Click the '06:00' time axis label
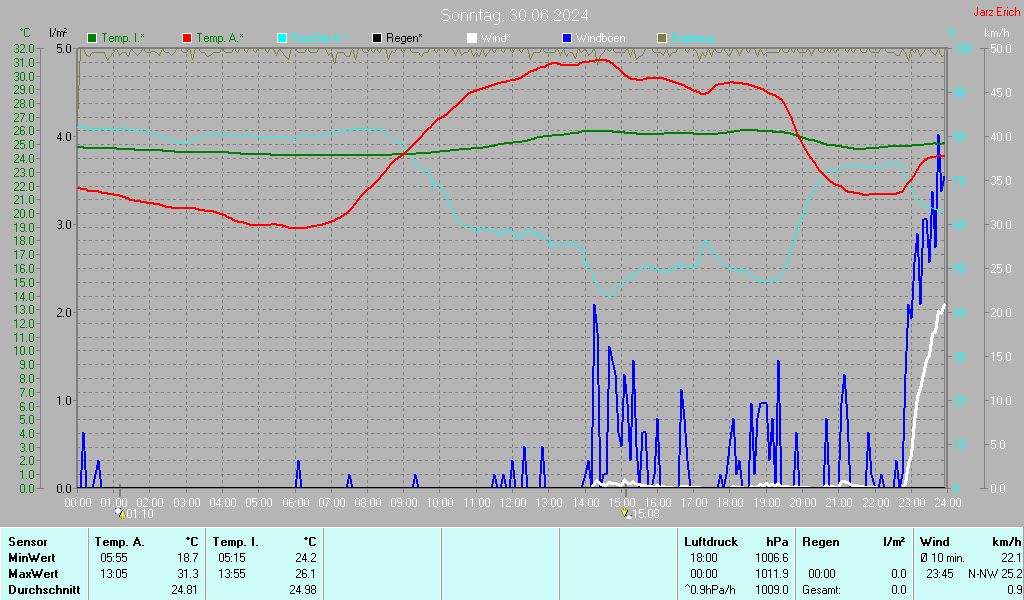 (295, 503)
